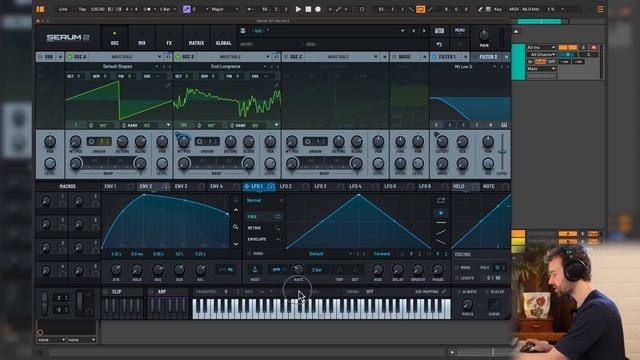The height and width of the screenshot is (360, 640).
Task: Open Evil Longneos wavetable selector
Action: click(226, 67)
